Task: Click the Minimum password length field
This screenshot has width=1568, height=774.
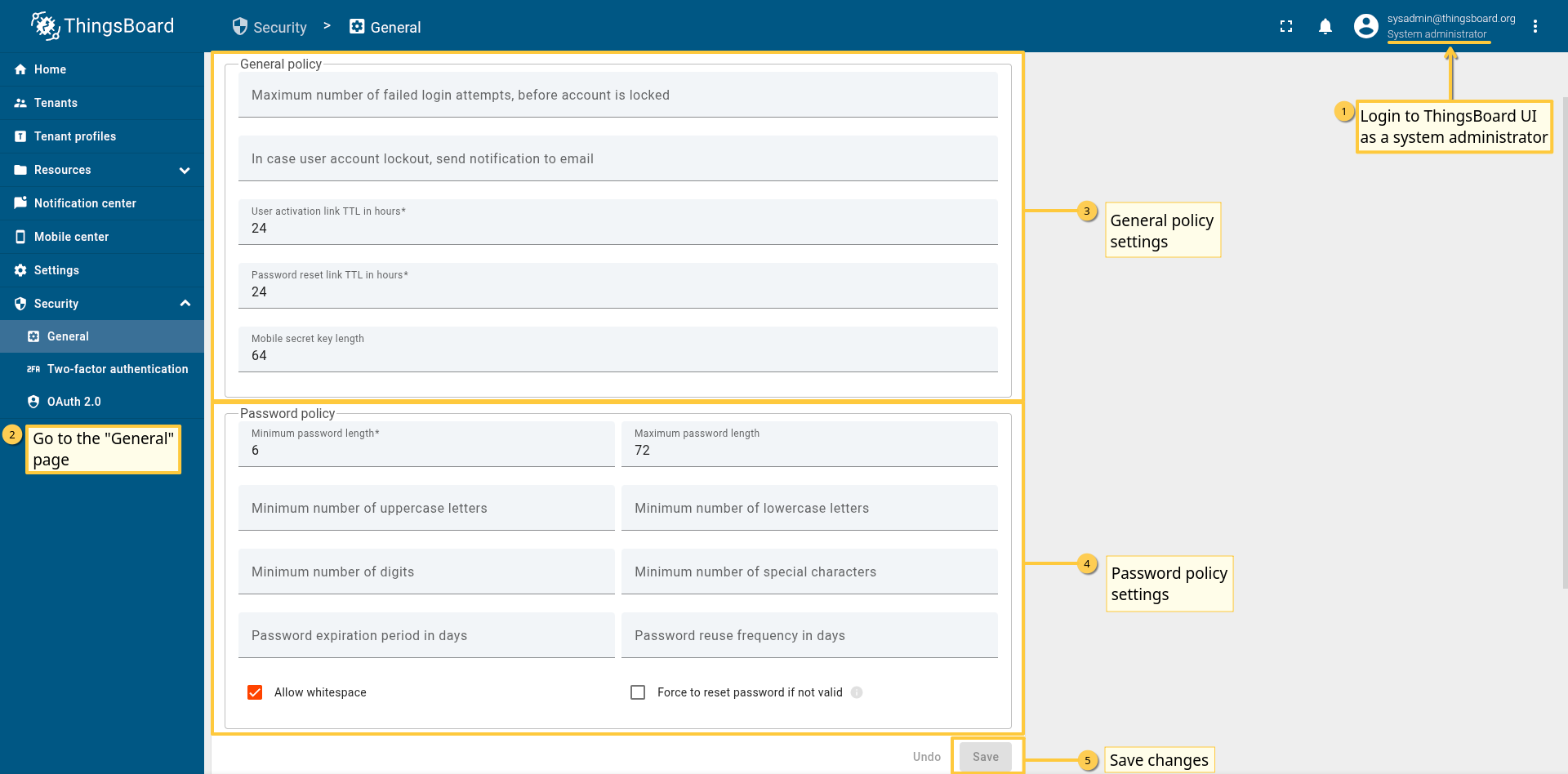Action: [426, 450]
